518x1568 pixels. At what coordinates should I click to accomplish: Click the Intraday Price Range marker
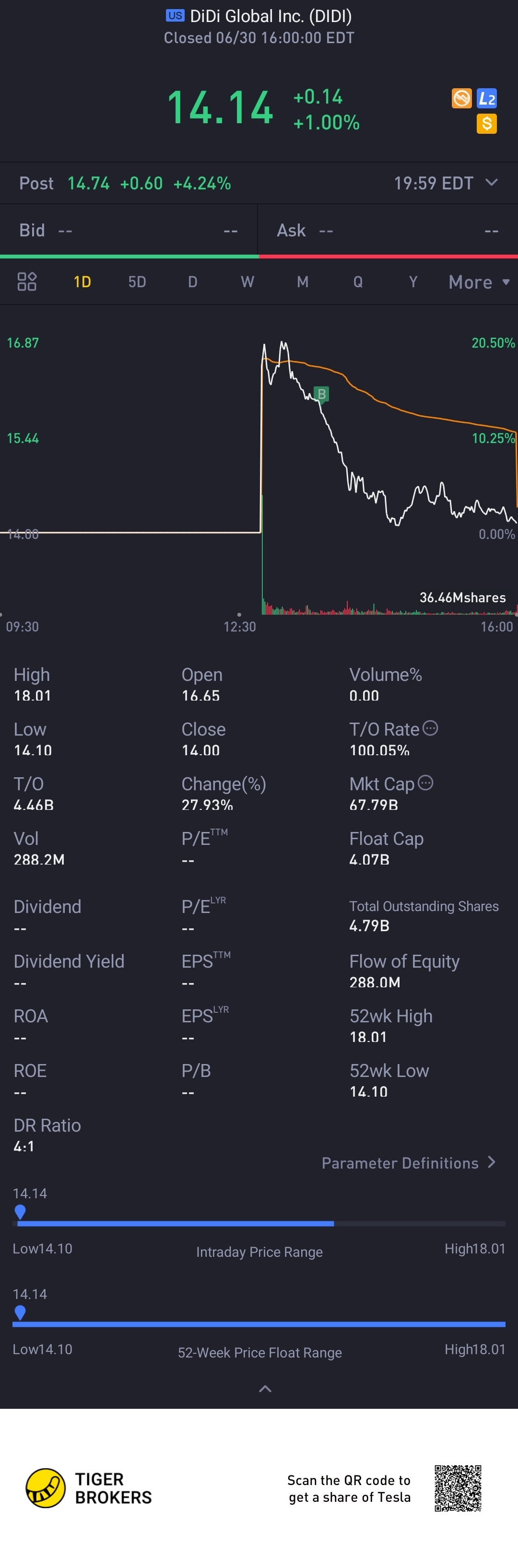(20, 1211)
